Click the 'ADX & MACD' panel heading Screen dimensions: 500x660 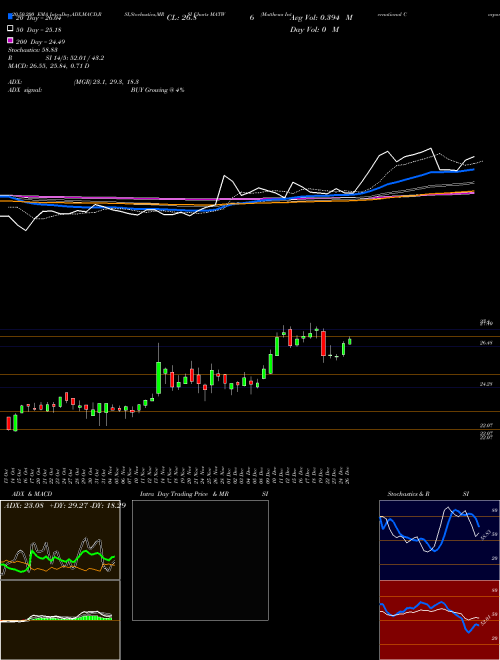(x=32, y=494)
